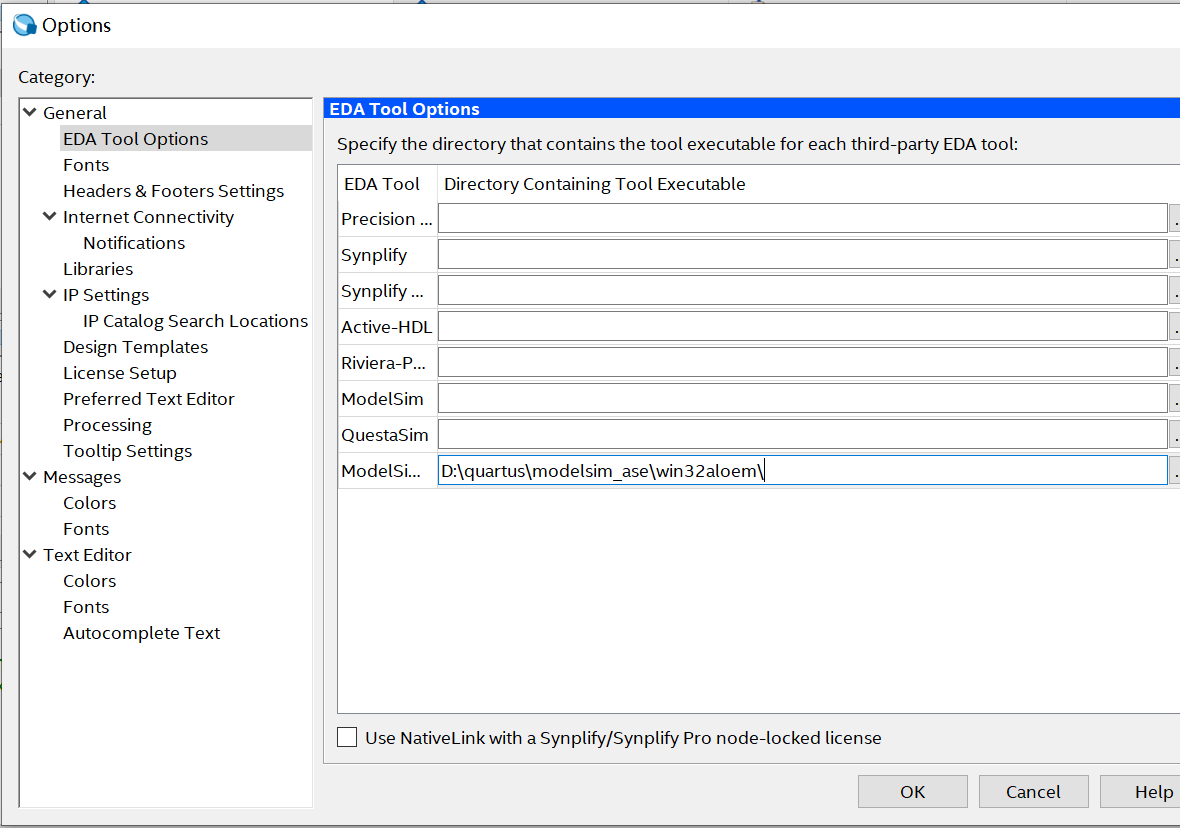The image size is (1180, 828).
Task: Browse for the Active-HDL executable directory
Action: coord(1176,325)
